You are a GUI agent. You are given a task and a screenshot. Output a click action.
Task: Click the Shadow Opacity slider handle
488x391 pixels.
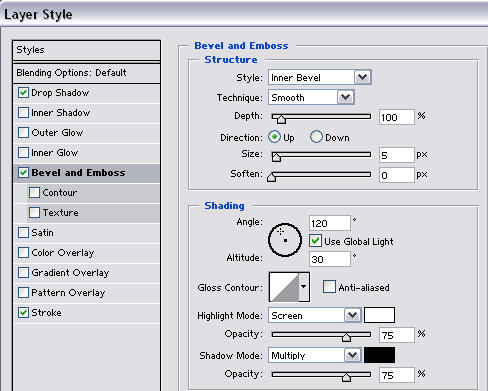(x=346, y=377)
